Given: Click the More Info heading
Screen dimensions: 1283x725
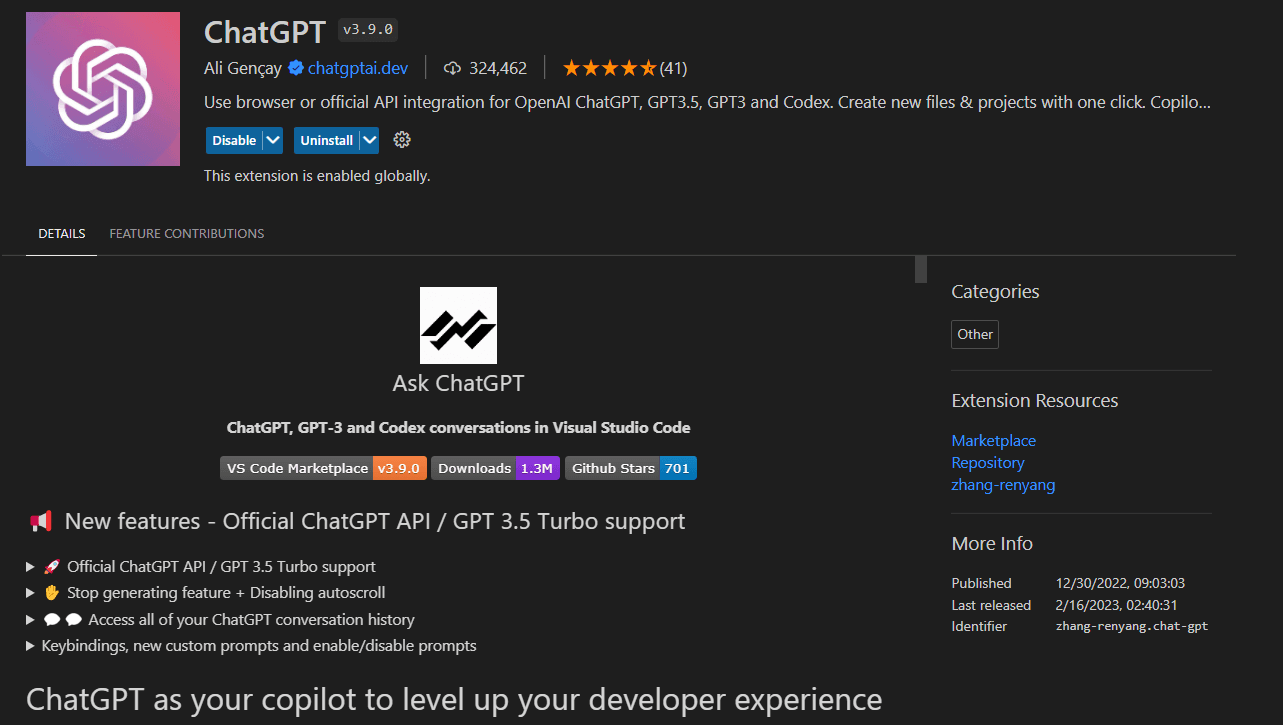Looking at the screenshot, I should [x=992, y=544].
